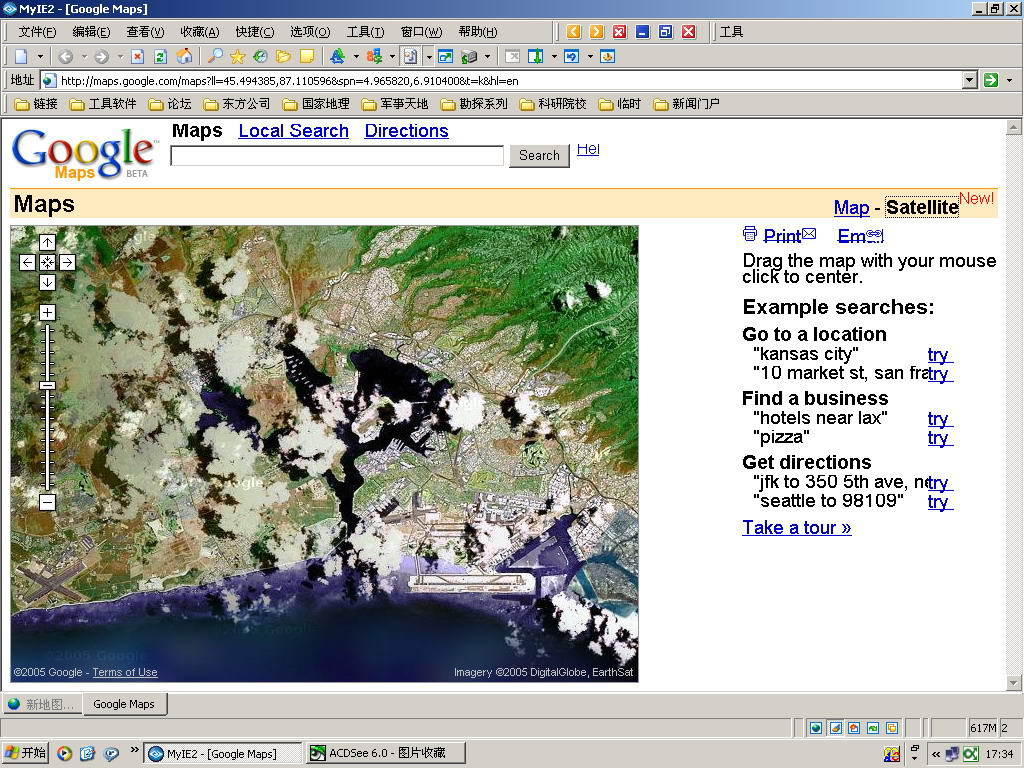Image resolution: width=1024 pixels, height=768 pixels.
Task: Switch to Satellite view
Action: click(921, 207)
